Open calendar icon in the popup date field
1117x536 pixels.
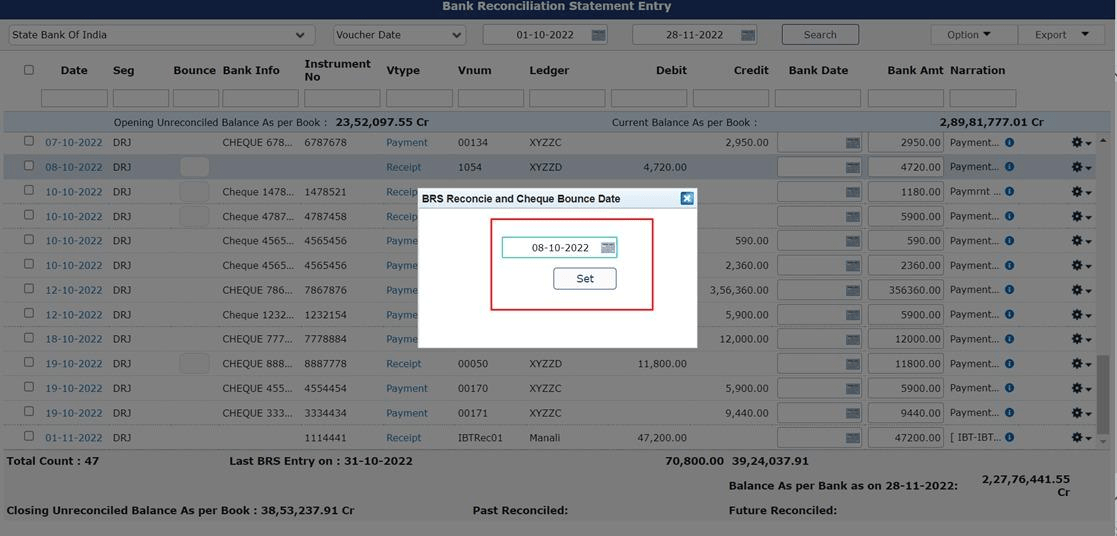click(x=607, y=248)
